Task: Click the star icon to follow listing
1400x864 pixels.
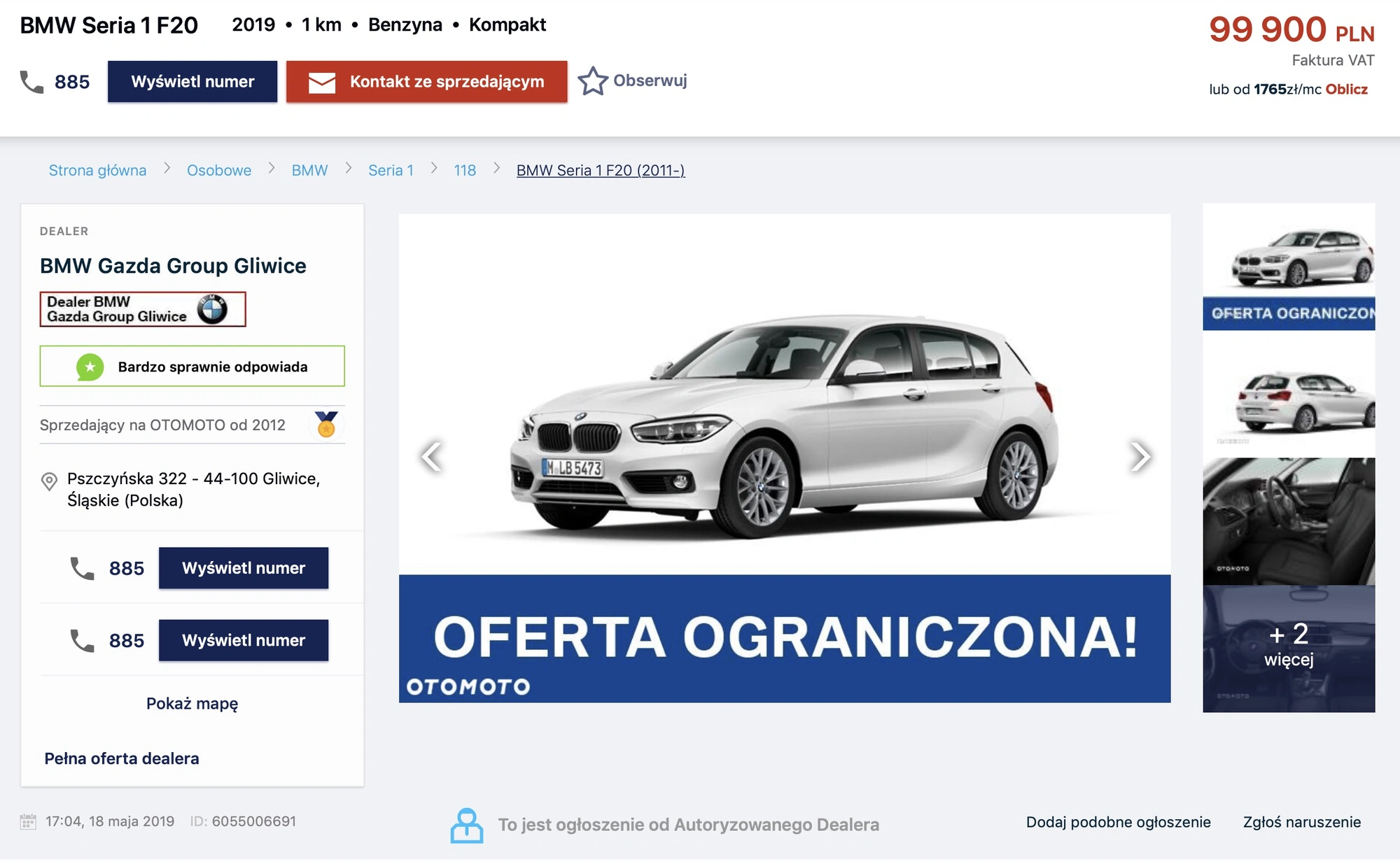Action: coord(593,80)
